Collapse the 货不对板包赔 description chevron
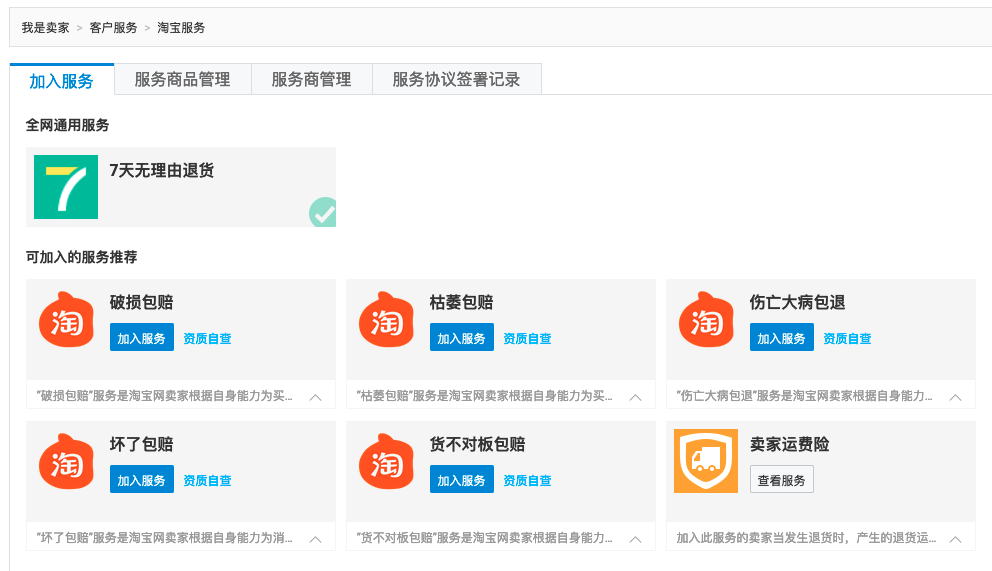The image size is (992, 571). (x=636, y=539)
